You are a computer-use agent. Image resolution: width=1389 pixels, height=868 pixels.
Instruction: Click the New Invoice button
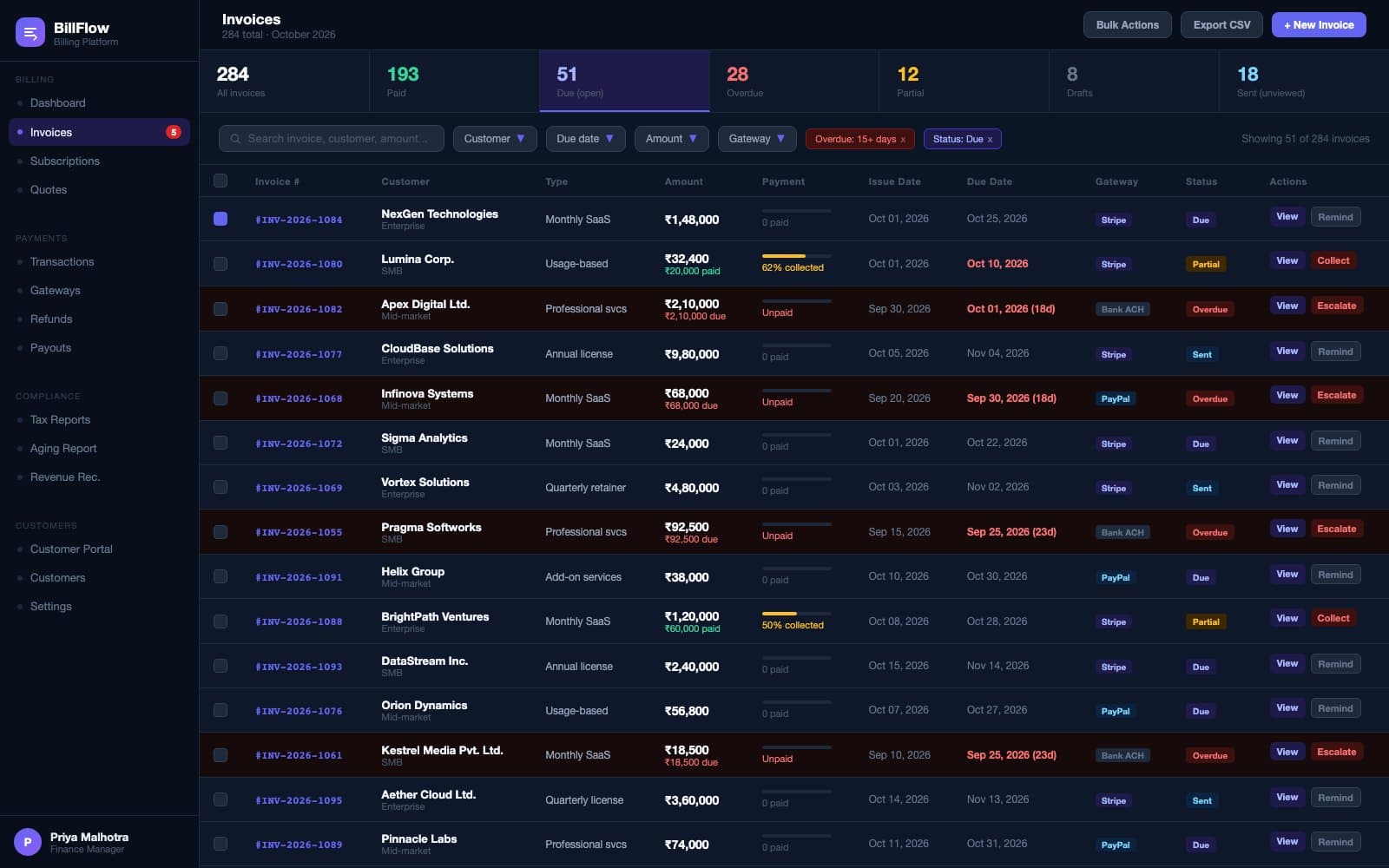[x=1319, y=25]
